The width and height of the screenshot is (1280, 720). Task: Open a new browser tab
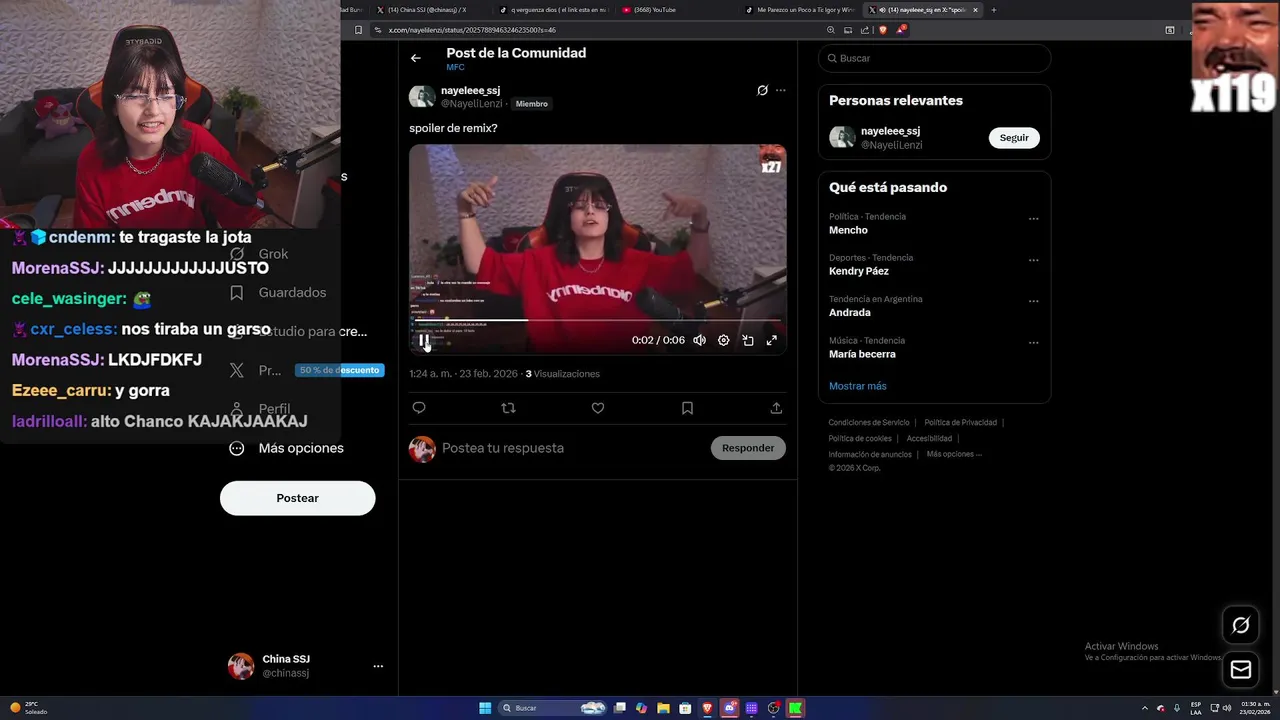[993, 10]
